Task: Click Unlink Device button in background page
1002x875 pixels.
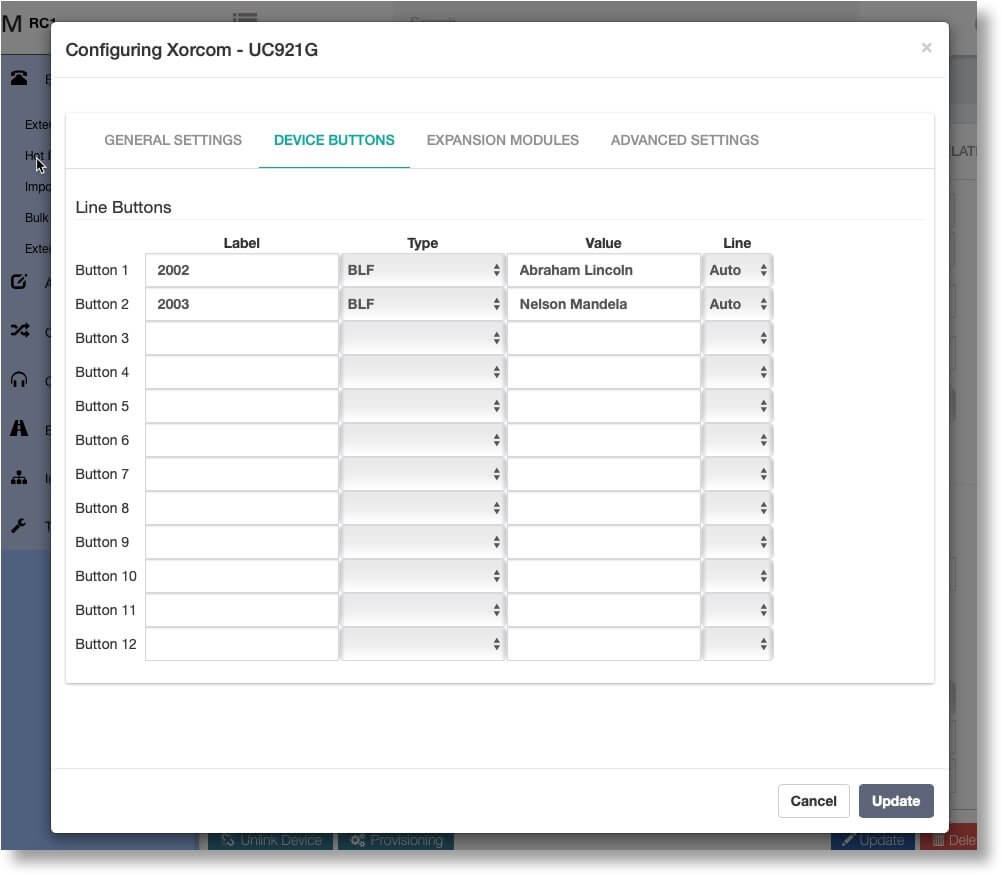Action: click(270, 840)
